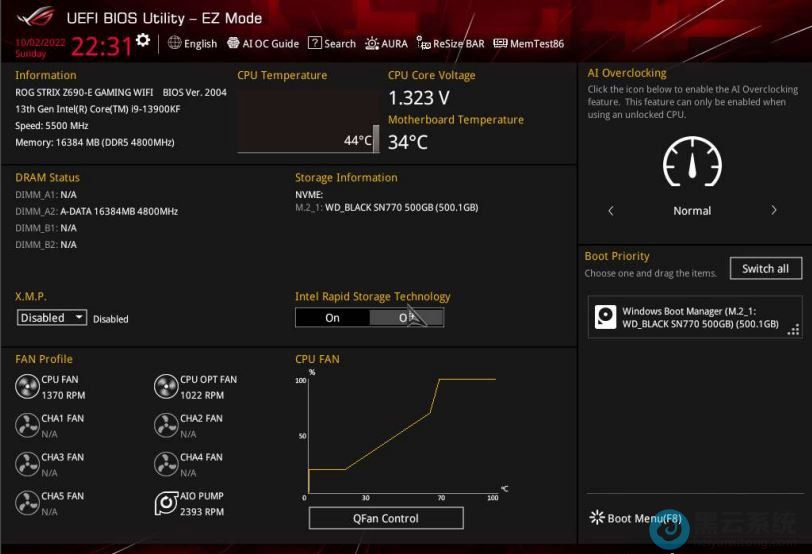
Task: Select Windows Boot Manager boot priority entry
Action: pyautogui.click(x=694, y=317)
